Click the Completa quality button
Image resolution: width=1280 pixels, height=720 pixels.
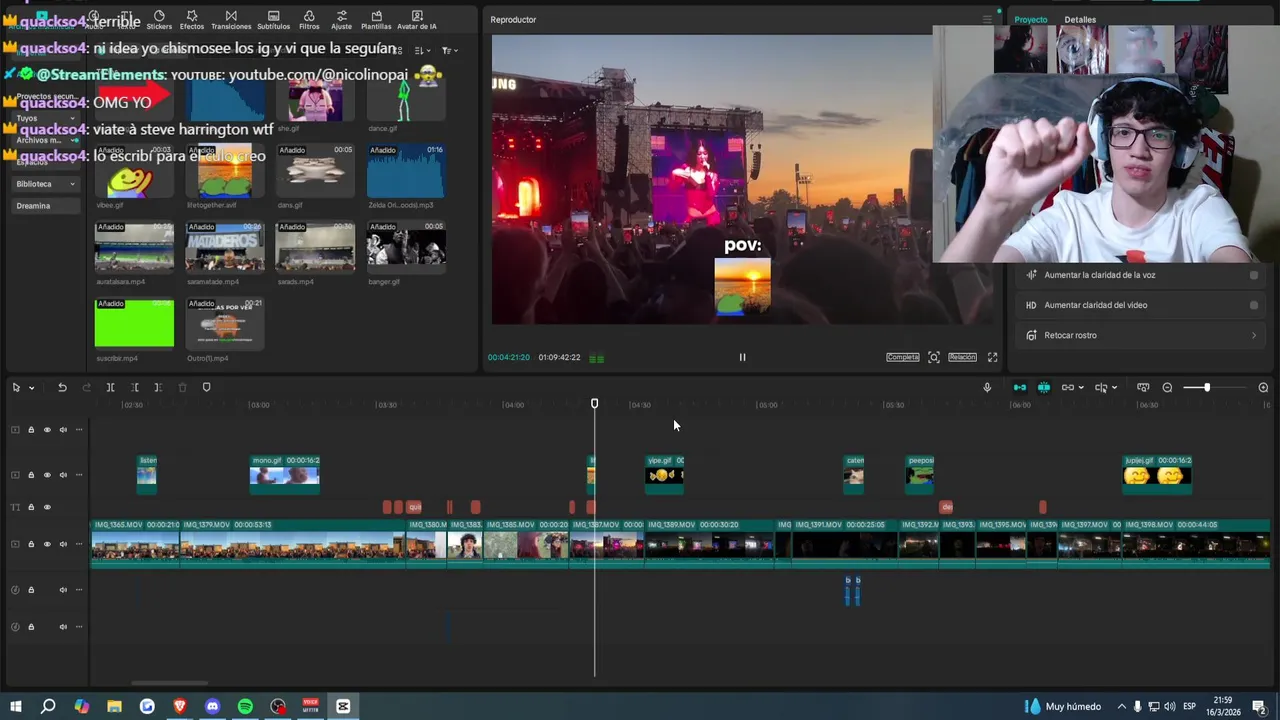click(902, 357)
